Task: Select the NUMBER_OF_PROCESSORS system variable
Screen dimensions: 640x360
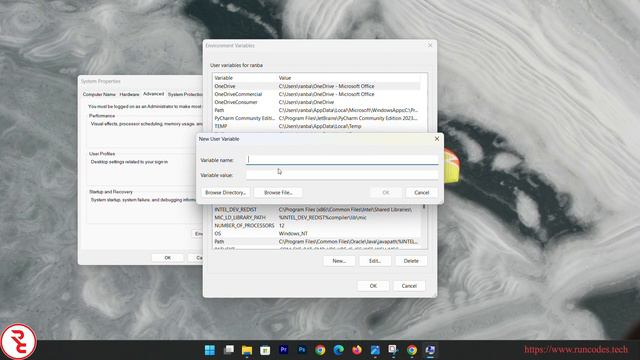Action: pos(317,225)
